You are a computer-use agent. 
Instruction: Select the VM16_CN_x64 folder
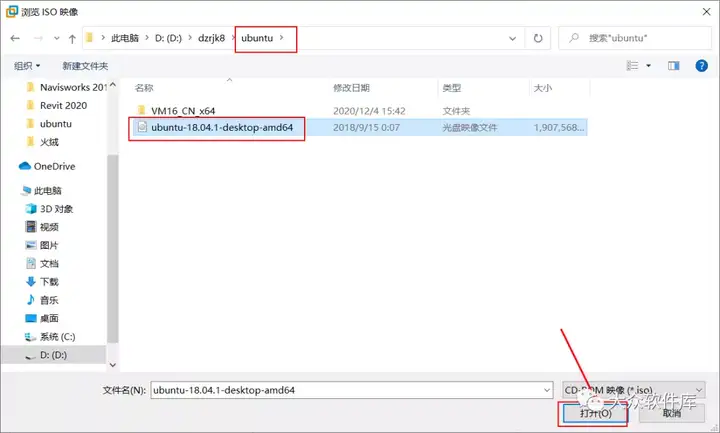[183, 111]
